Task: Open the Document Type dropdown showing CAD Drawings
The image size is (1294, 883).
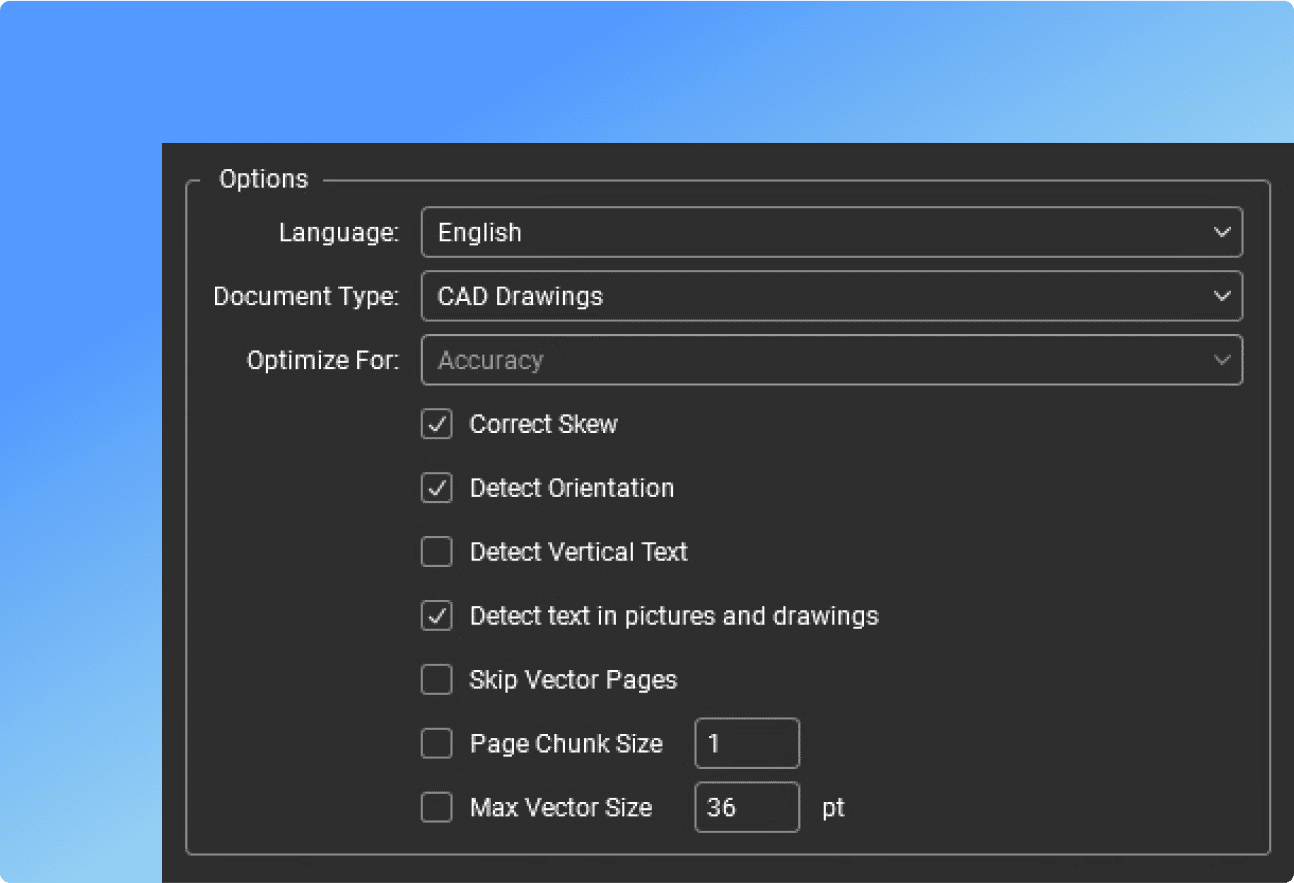Action: (830, 296)
